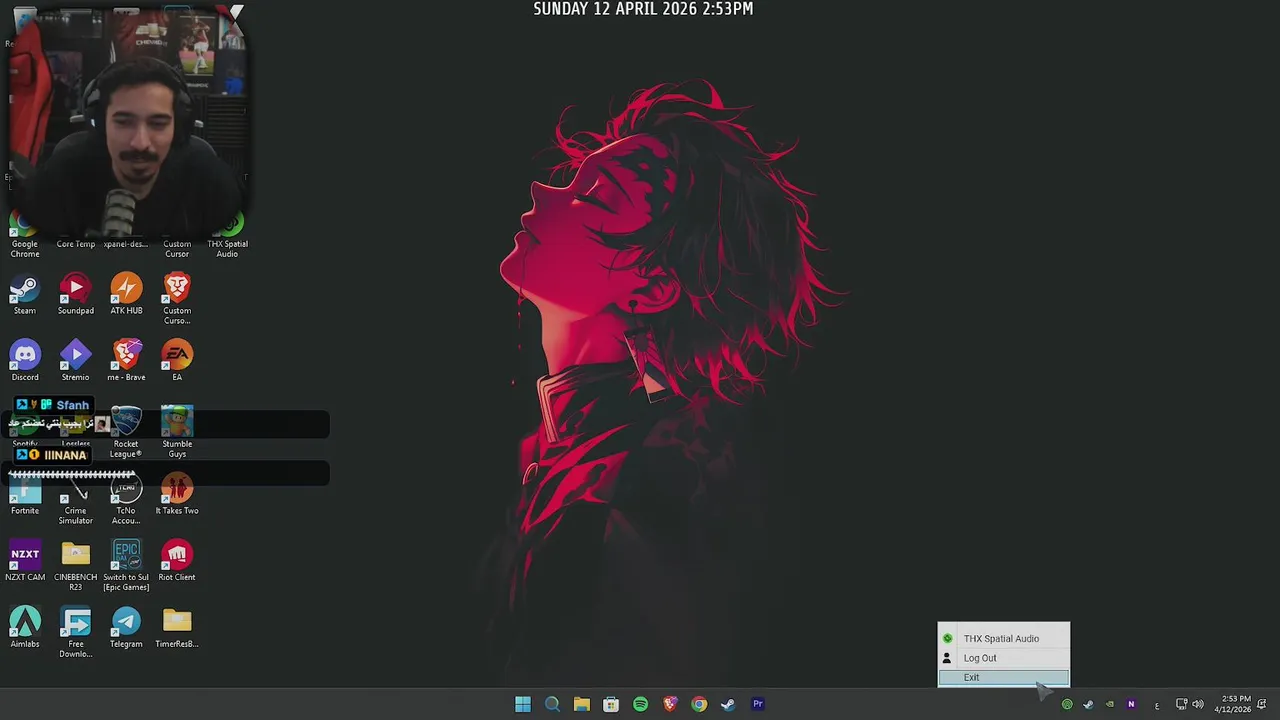The image size is (1280, 720).
Task: Click the NVIDIA system tray icon
Action: (1109, 705)
